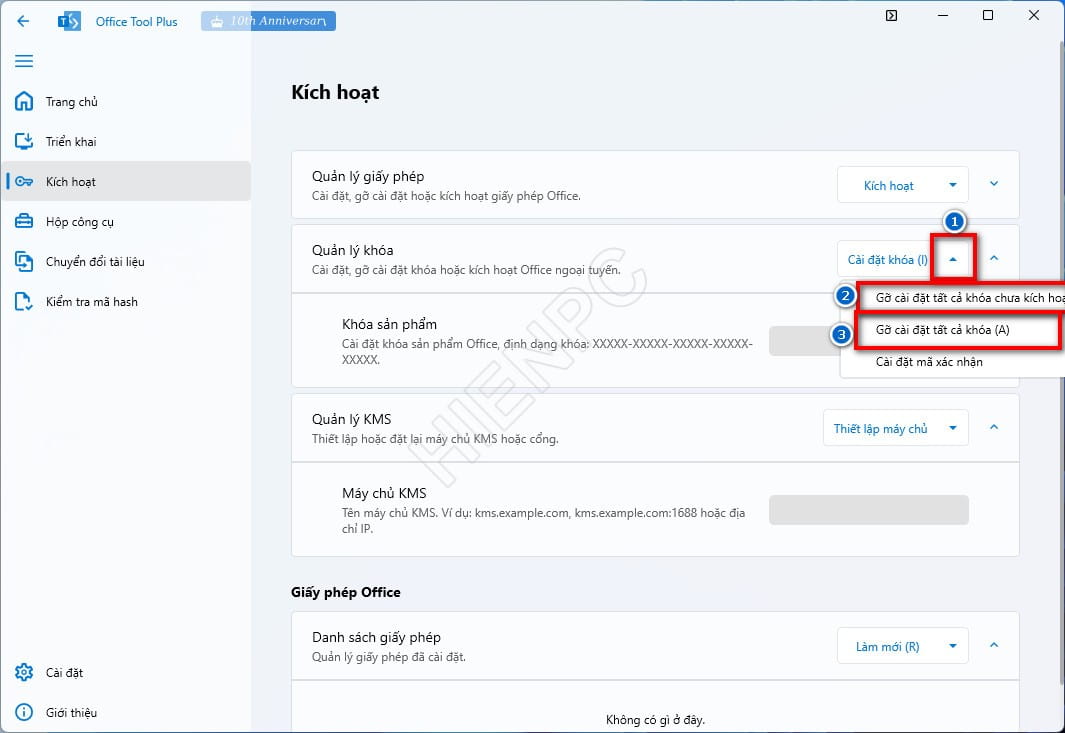Toggle the hamburger navigation menu
Viewport: 1065px width, 733px height.
[24, 61]
